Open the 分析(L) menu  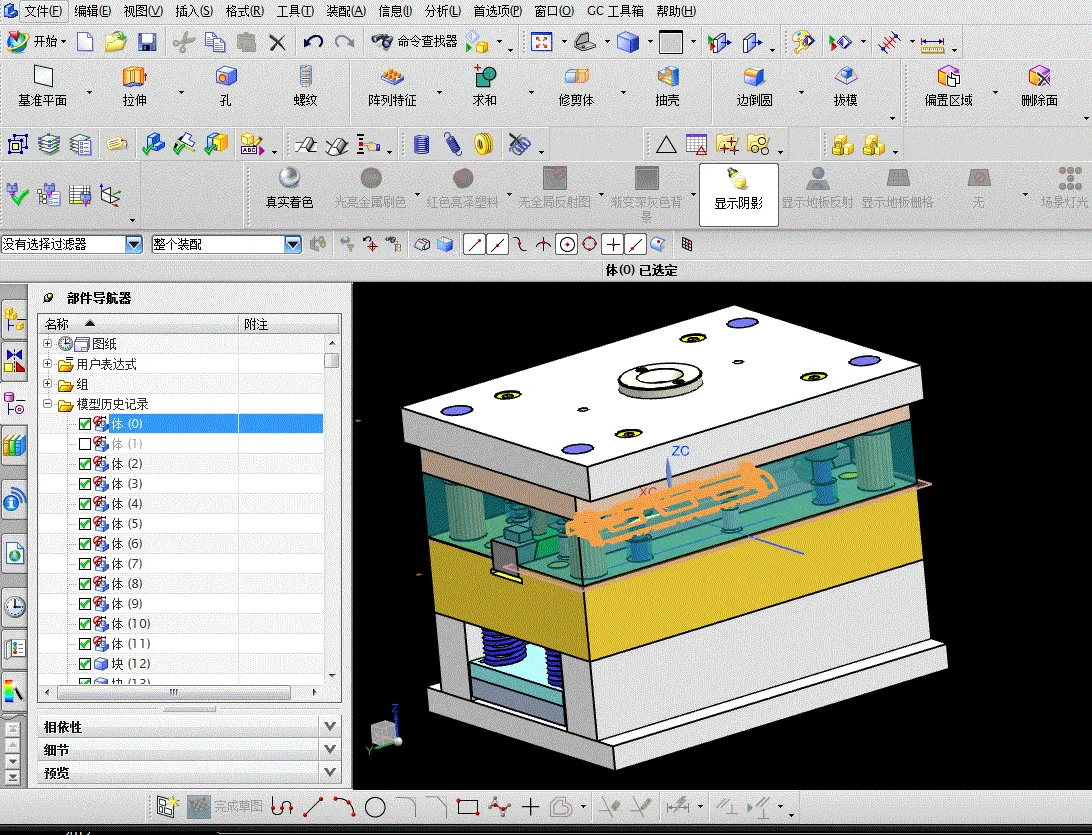(x=443, y=11)
